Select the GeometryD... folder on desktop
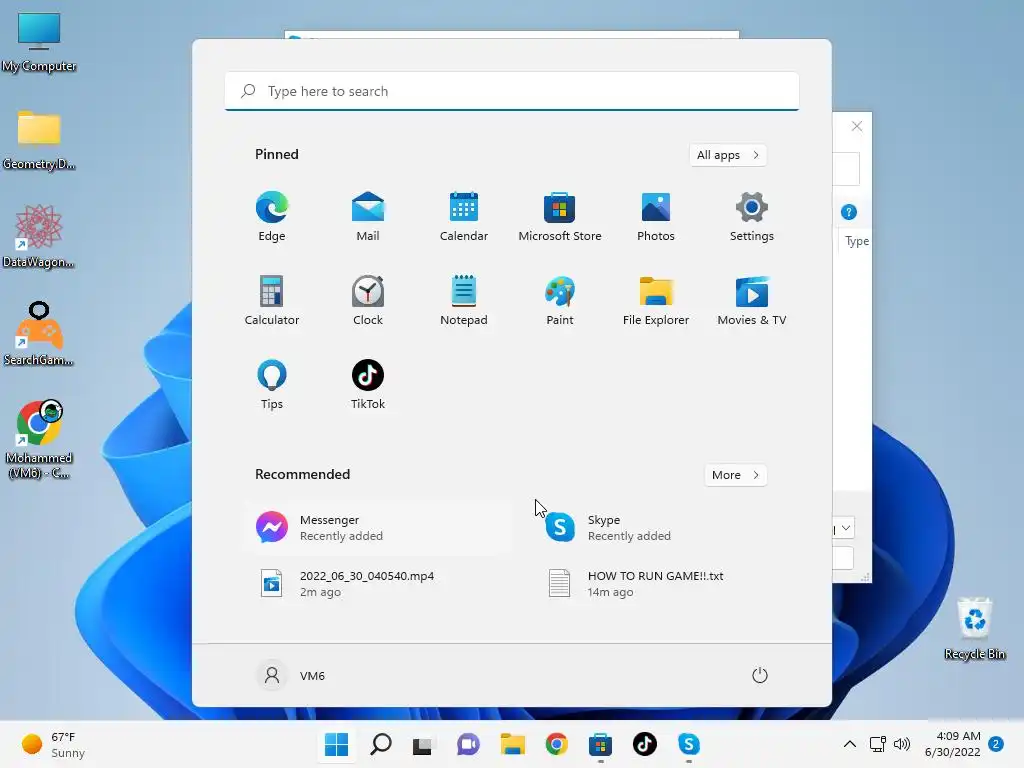 39,140
